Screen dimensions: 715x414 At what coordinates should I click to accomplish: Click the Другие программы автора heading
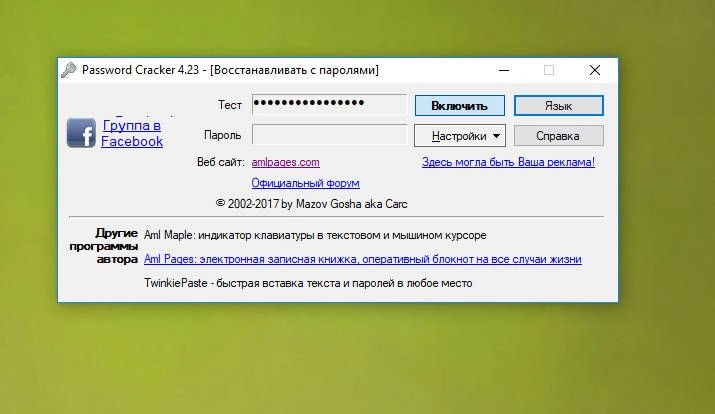click(104, 246)
